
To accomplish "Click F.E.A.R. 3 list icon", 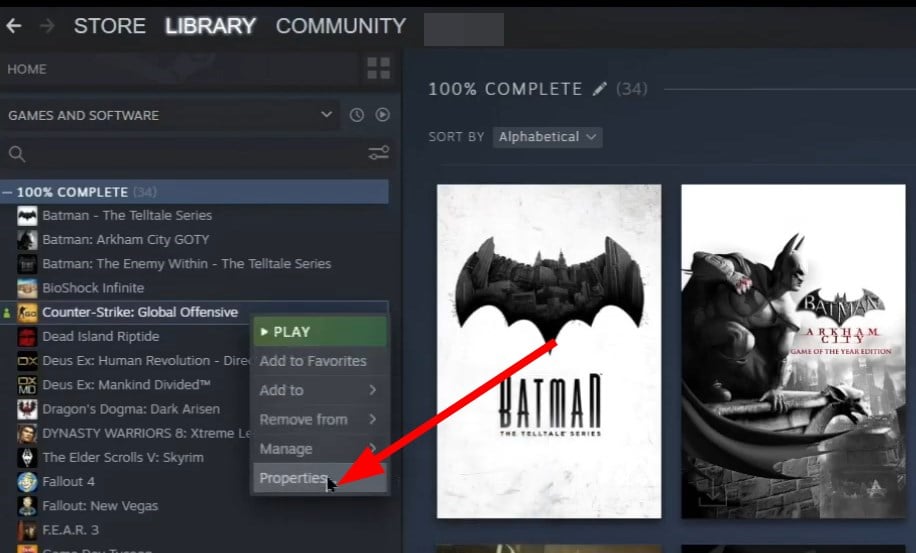I will (x=27, y=530).
